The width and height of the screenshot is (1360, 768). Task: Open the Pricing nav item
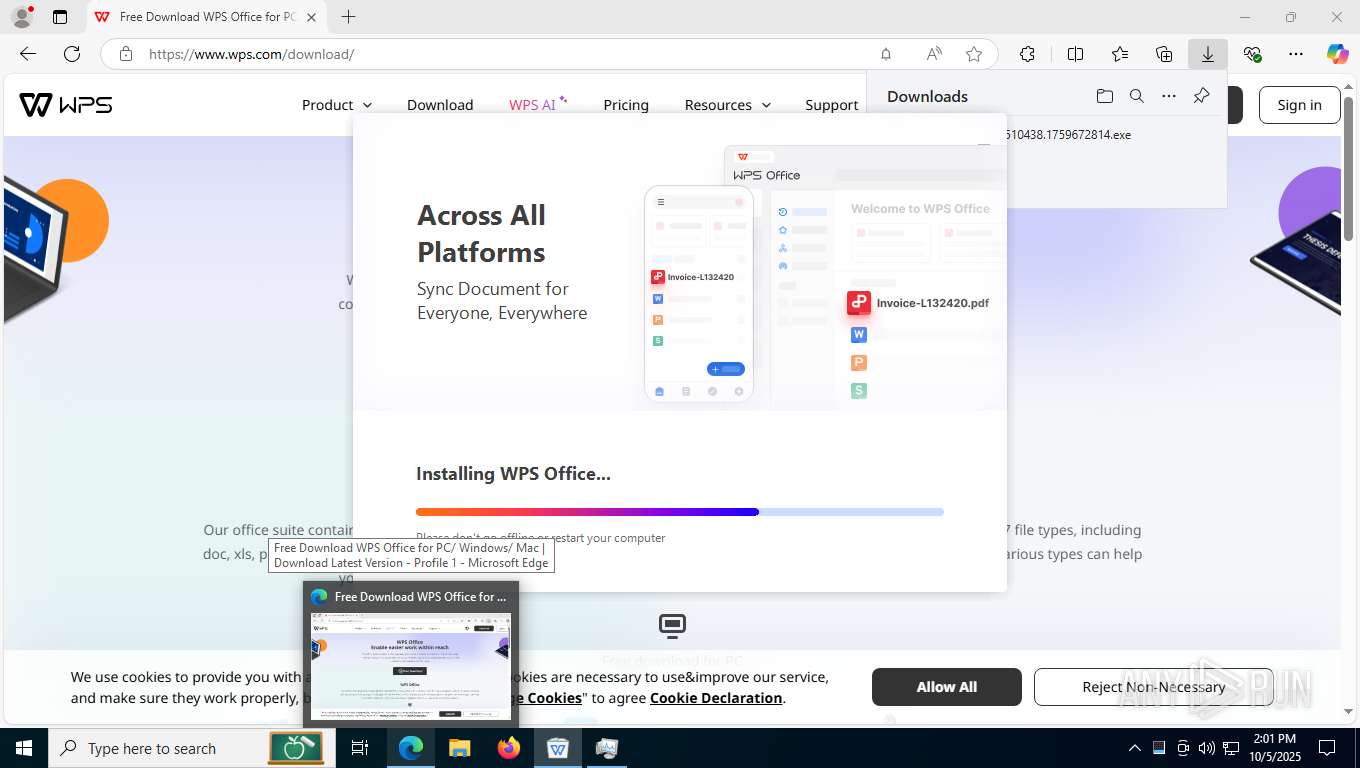click(x=626, y=105)
